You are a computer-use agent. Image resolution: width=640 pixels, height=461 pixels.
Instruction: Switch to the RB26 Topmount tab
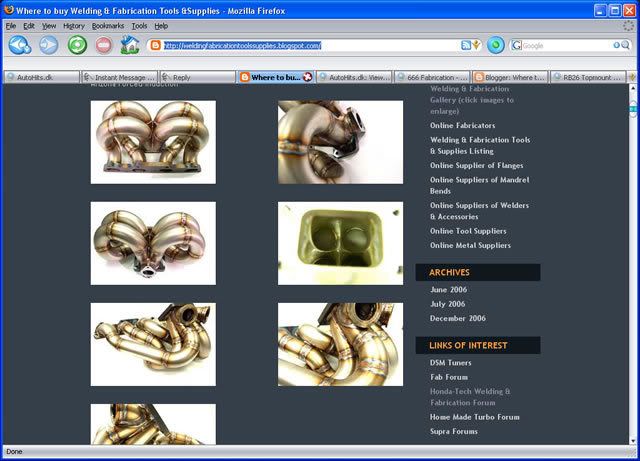[588, 77]
